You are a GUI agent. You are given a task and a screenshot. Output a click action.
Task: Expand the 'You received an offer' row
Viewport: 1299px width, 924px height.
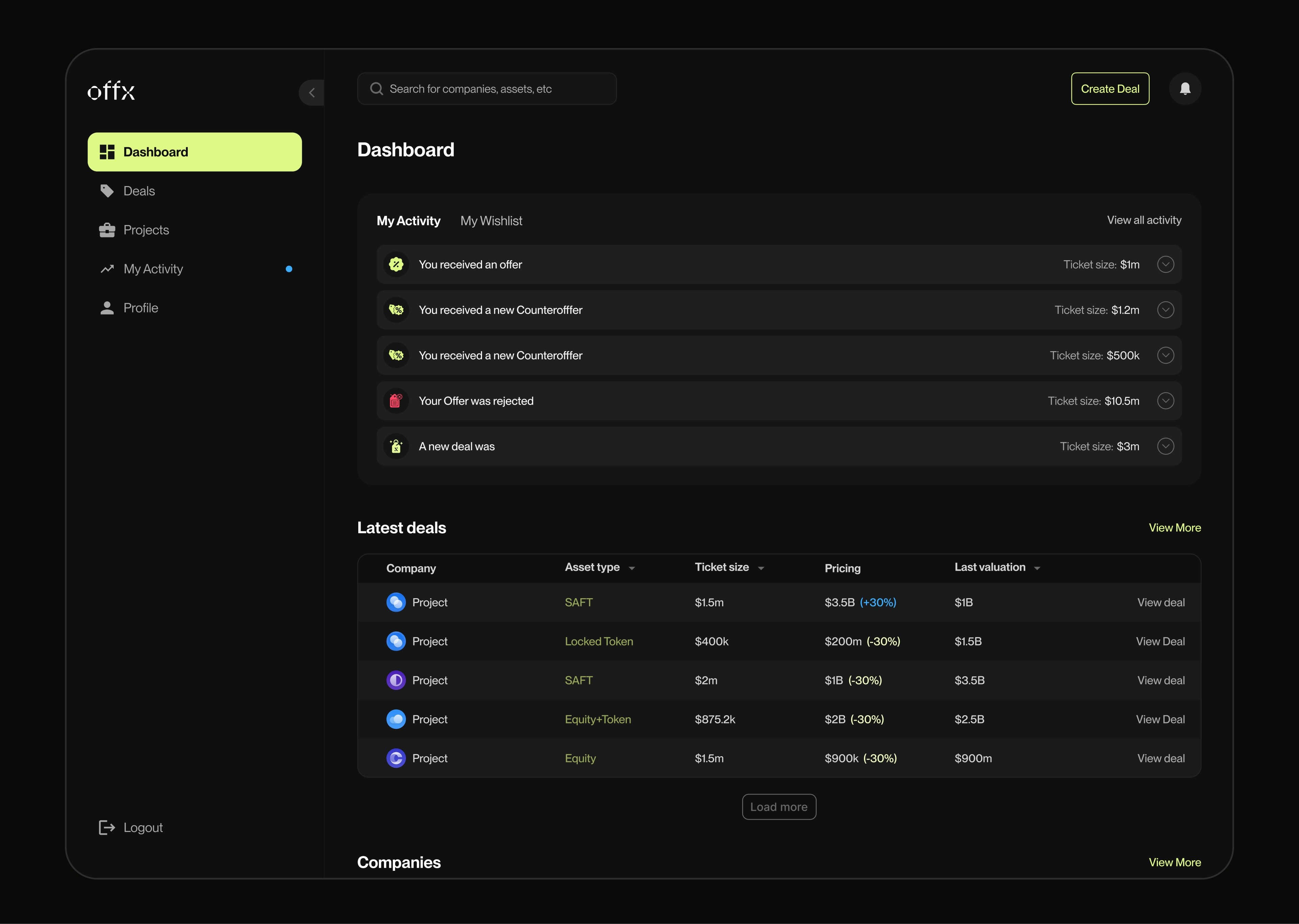[1165, 265]
